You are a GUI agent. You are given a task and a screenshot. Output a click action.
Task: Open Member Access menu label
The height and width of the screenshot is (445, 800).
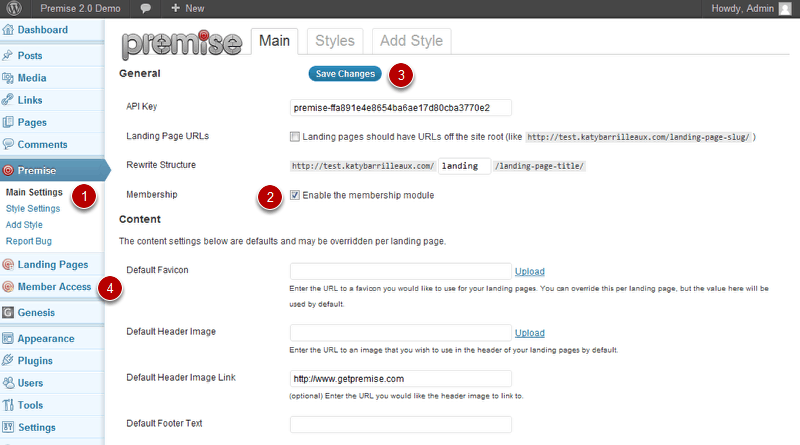pyautogui.click(x=55, y=287)
